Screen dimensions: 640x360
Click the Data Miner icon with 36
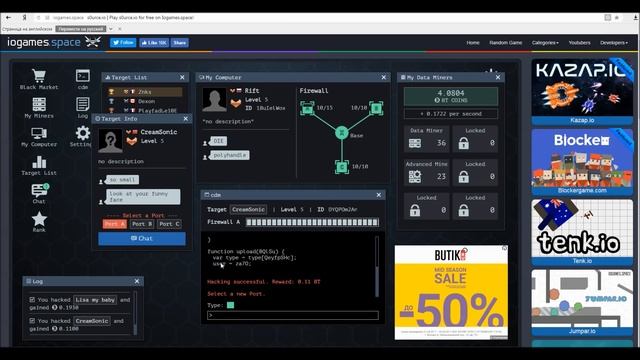(x=415, y=143)
